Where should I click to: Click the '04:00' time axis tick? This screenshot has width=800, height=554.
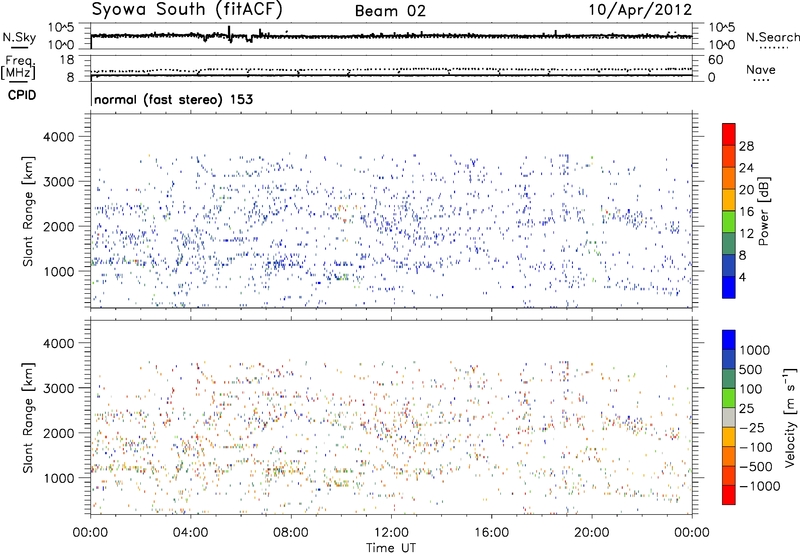click(x=191, y=533)
